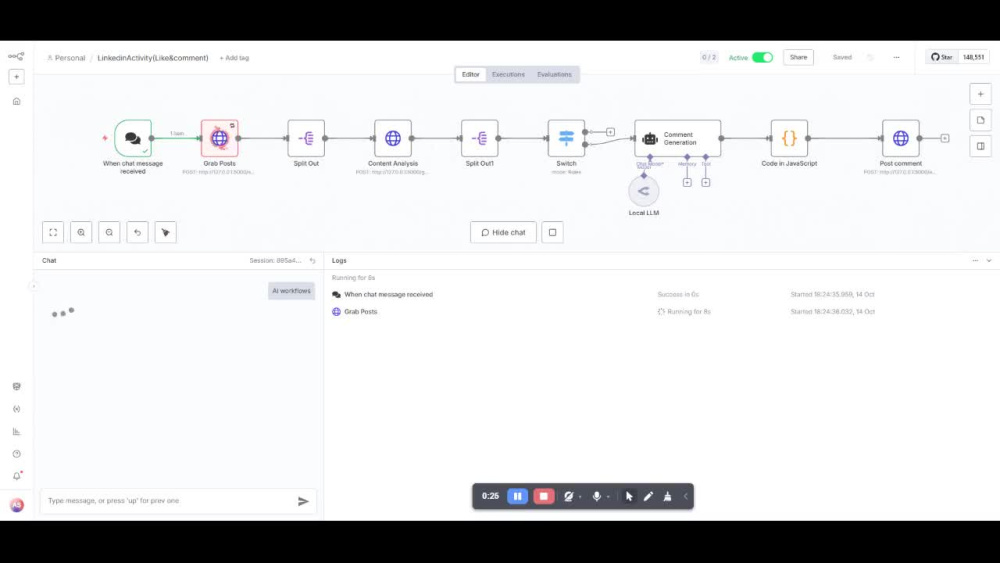Add Memory sub-node to Comment Generation
Image resolution: width=1000 pixels, height=563 pixels.
click(x=687, y=182)
